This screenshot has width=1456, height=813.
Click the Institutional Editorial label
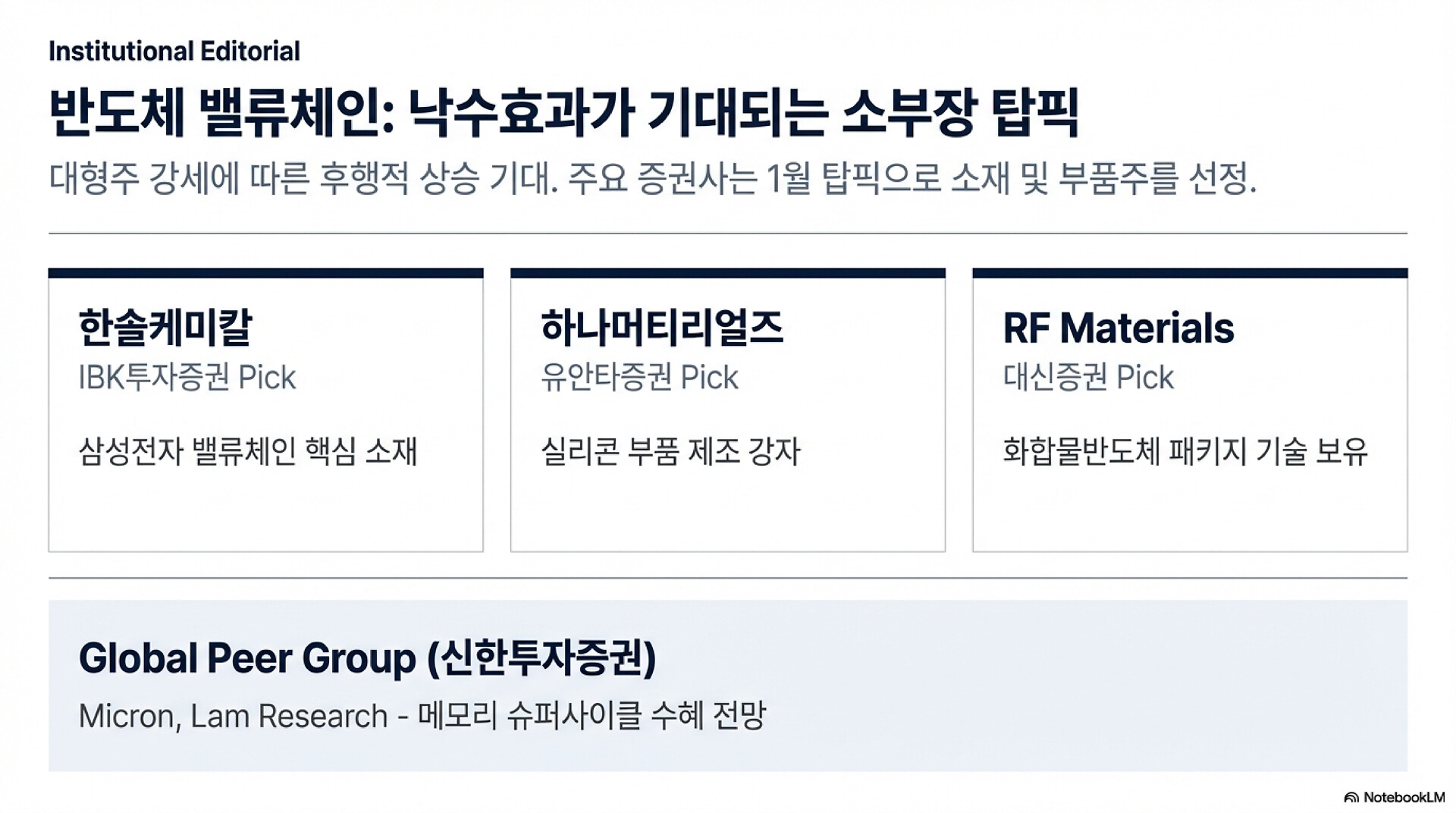174,51
